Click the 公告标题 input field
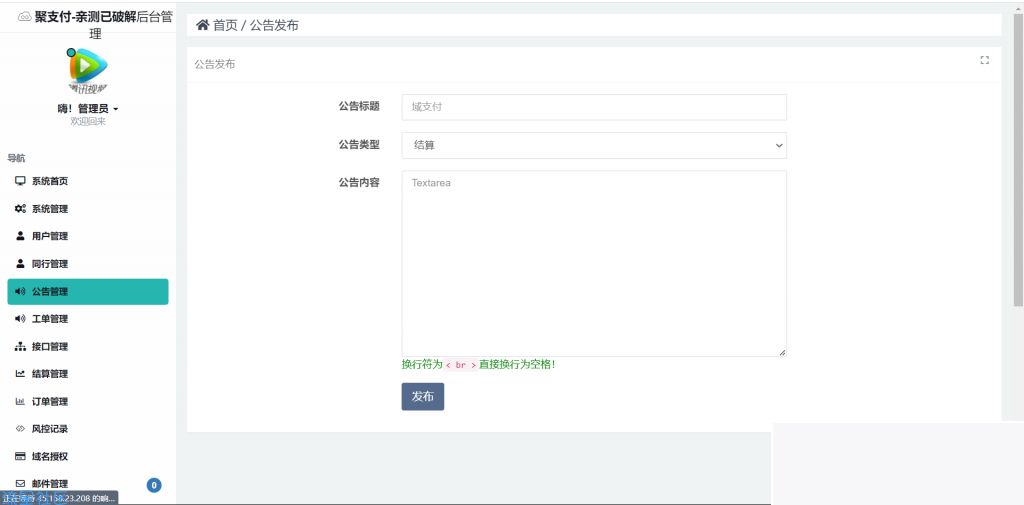Image resolution: width=1024 pixels, height=505 pixels. (594, 107)
